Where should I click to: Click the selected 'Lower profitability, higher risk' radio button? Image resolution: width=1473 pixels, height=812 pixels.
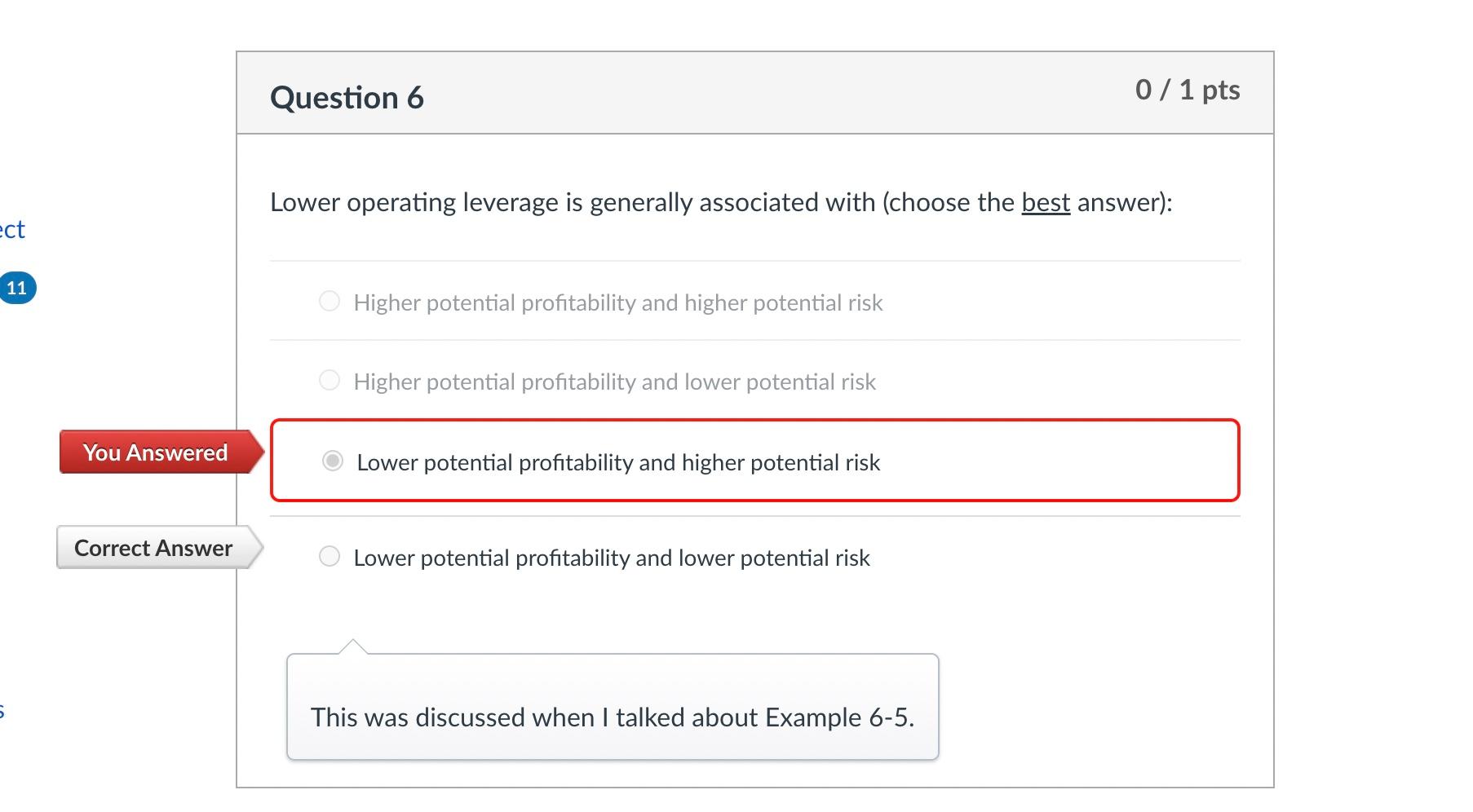(x=333, y=461)
